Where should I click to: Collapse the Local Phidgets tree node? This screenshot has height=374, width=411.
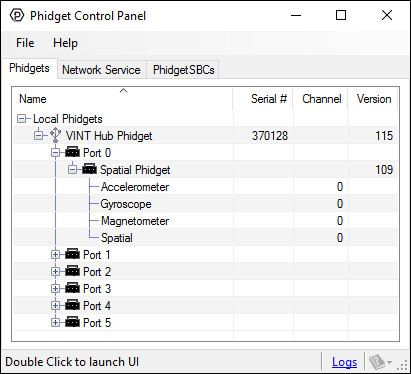tap(21, 119)
